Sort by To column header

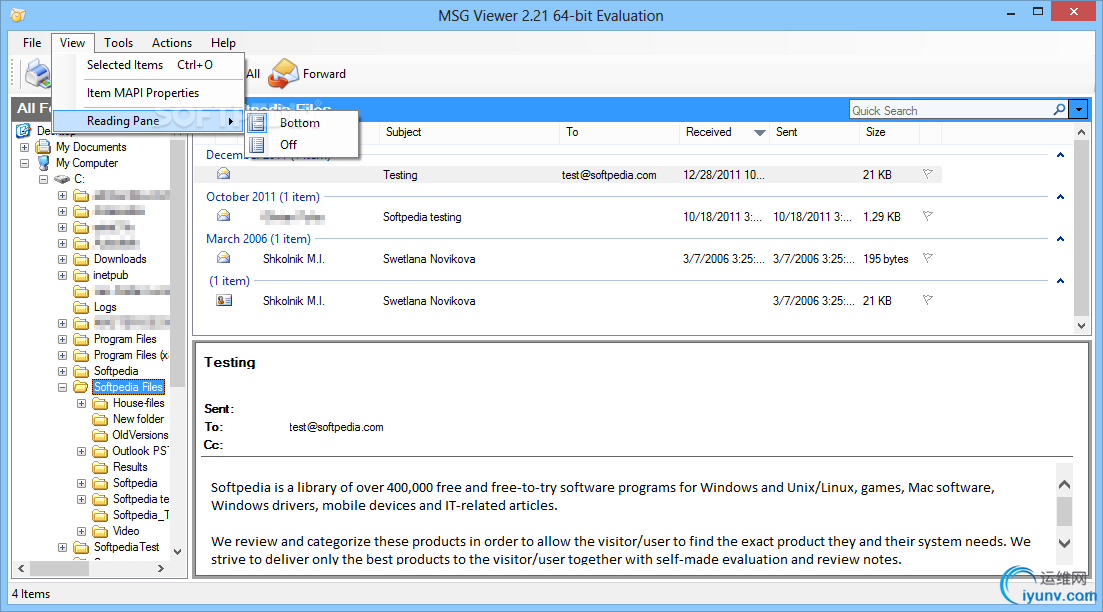620,132
